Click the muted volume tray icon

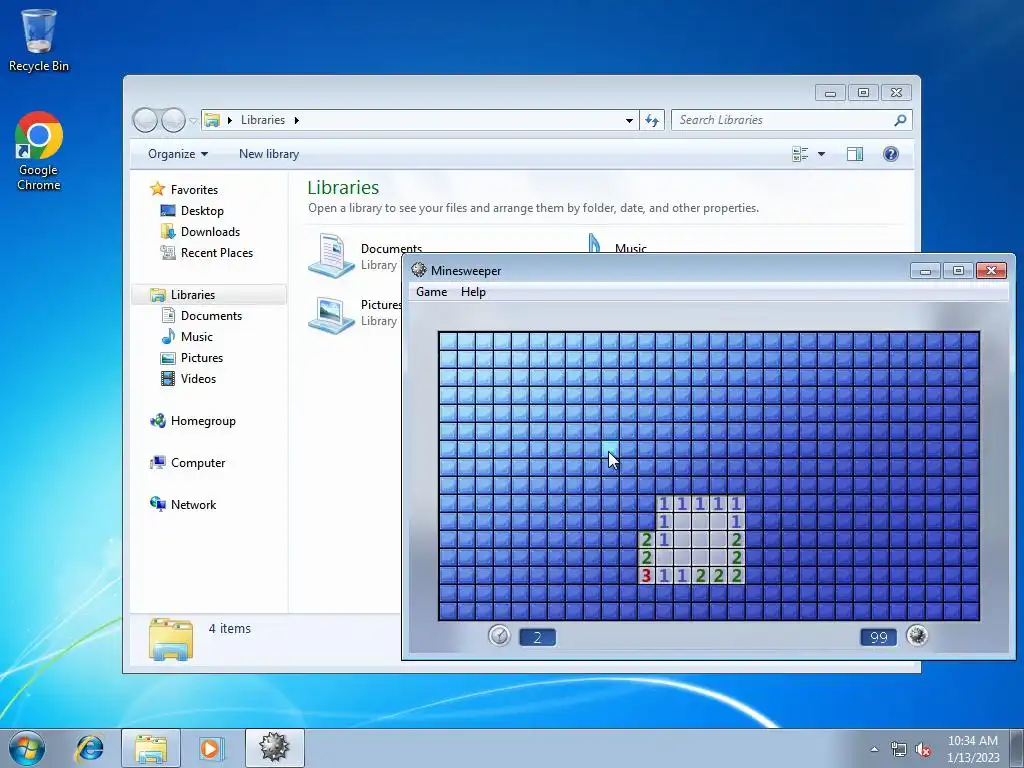pos(923,750)
